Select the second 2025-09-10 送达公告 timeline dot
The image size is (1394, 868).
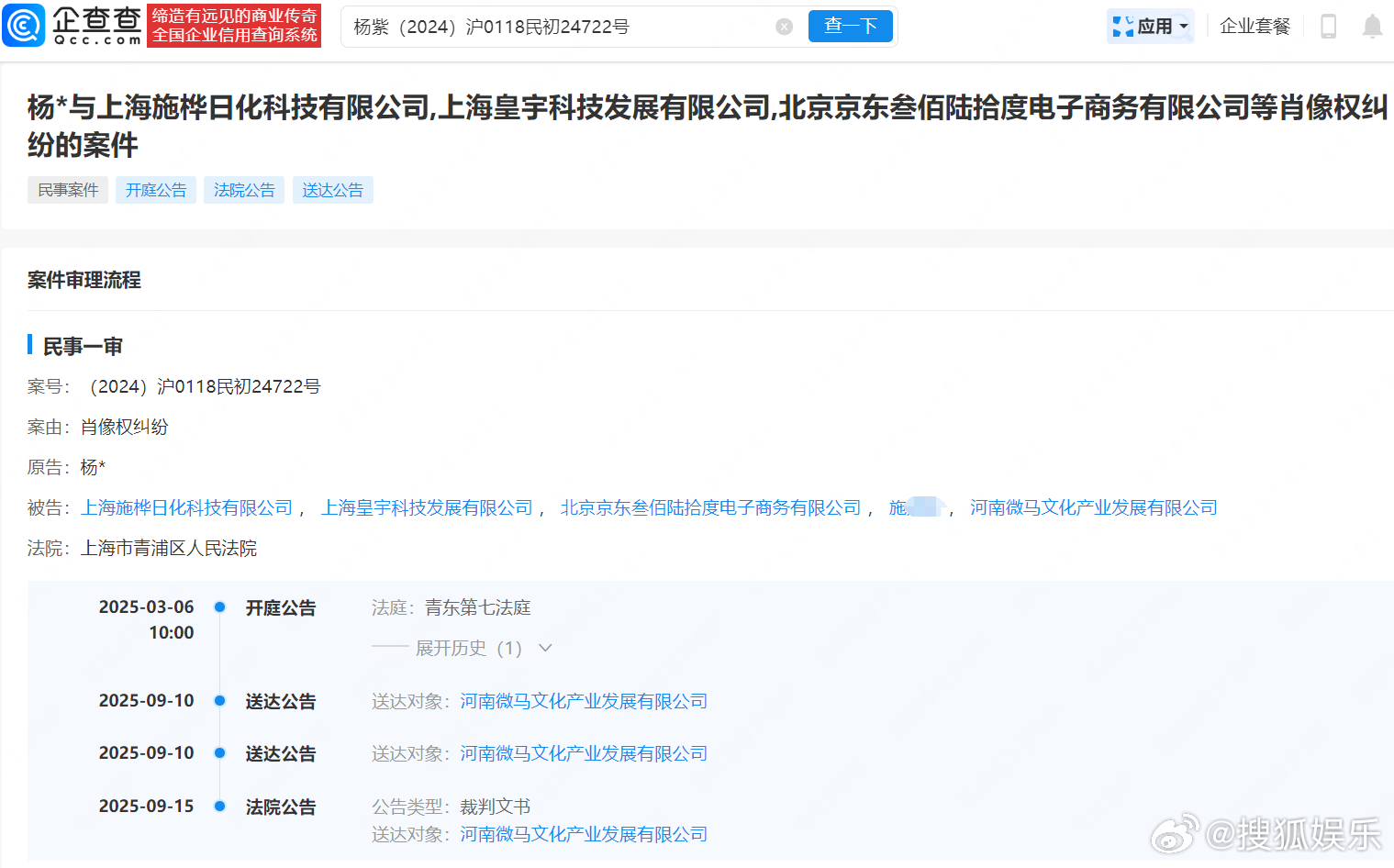tap(220, 753)
